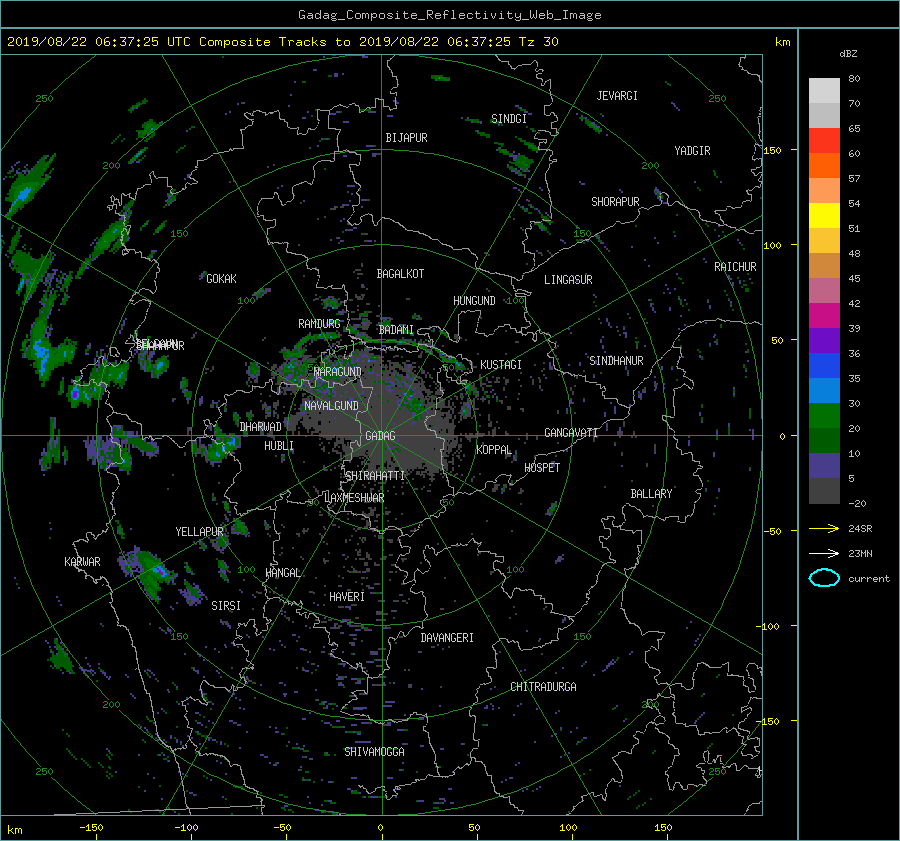The width and height of the screenshot is (900, 841).
Task: Select the 39 dBZ purple legend swatch
Action: click(x=824, y=340)
